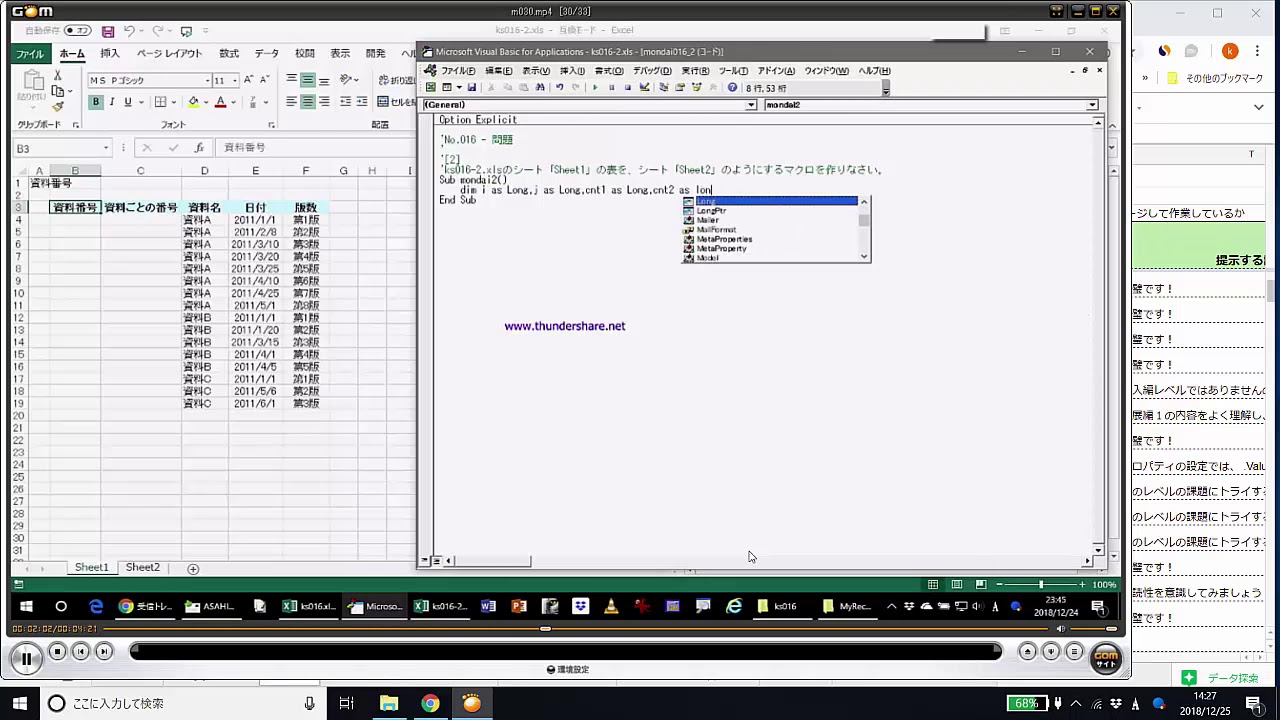Open the デバッグ(D) menu in VBA editor
The image size is (1280, 720).
[652, 71]
